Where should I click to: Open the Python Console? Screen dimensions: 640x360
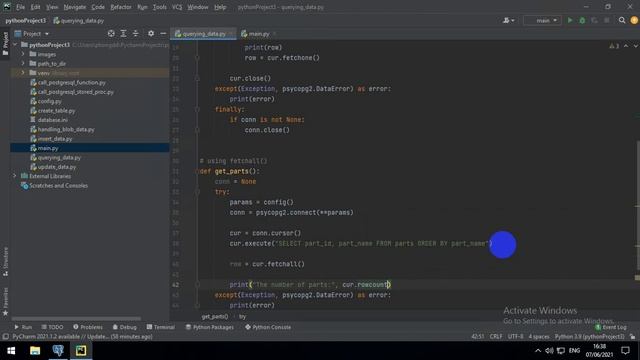tap(268, 327)
